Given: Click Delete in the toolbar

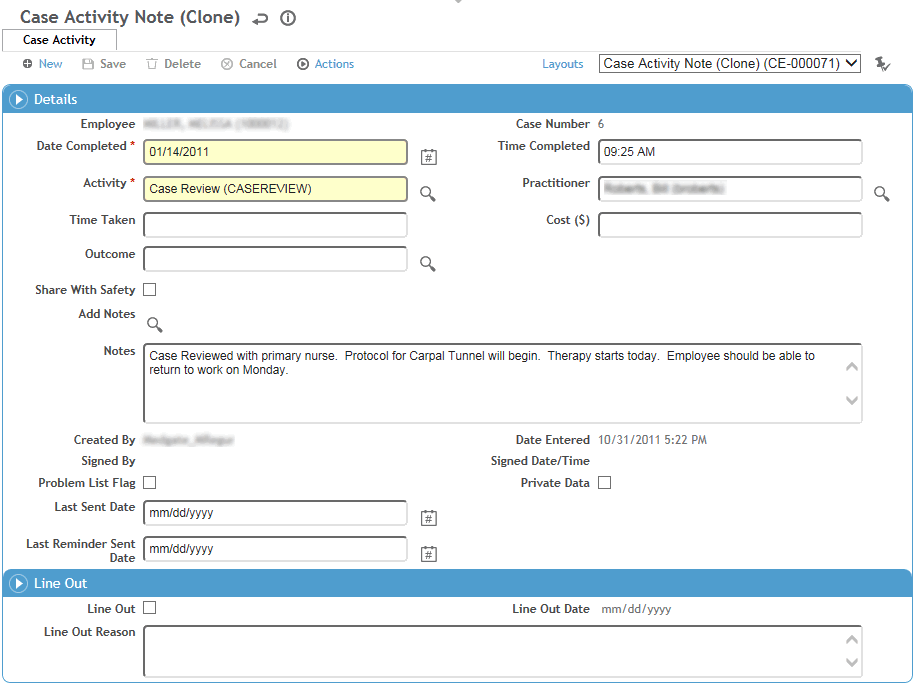Looking at the screenshot, I should click(x=173, y=64).
